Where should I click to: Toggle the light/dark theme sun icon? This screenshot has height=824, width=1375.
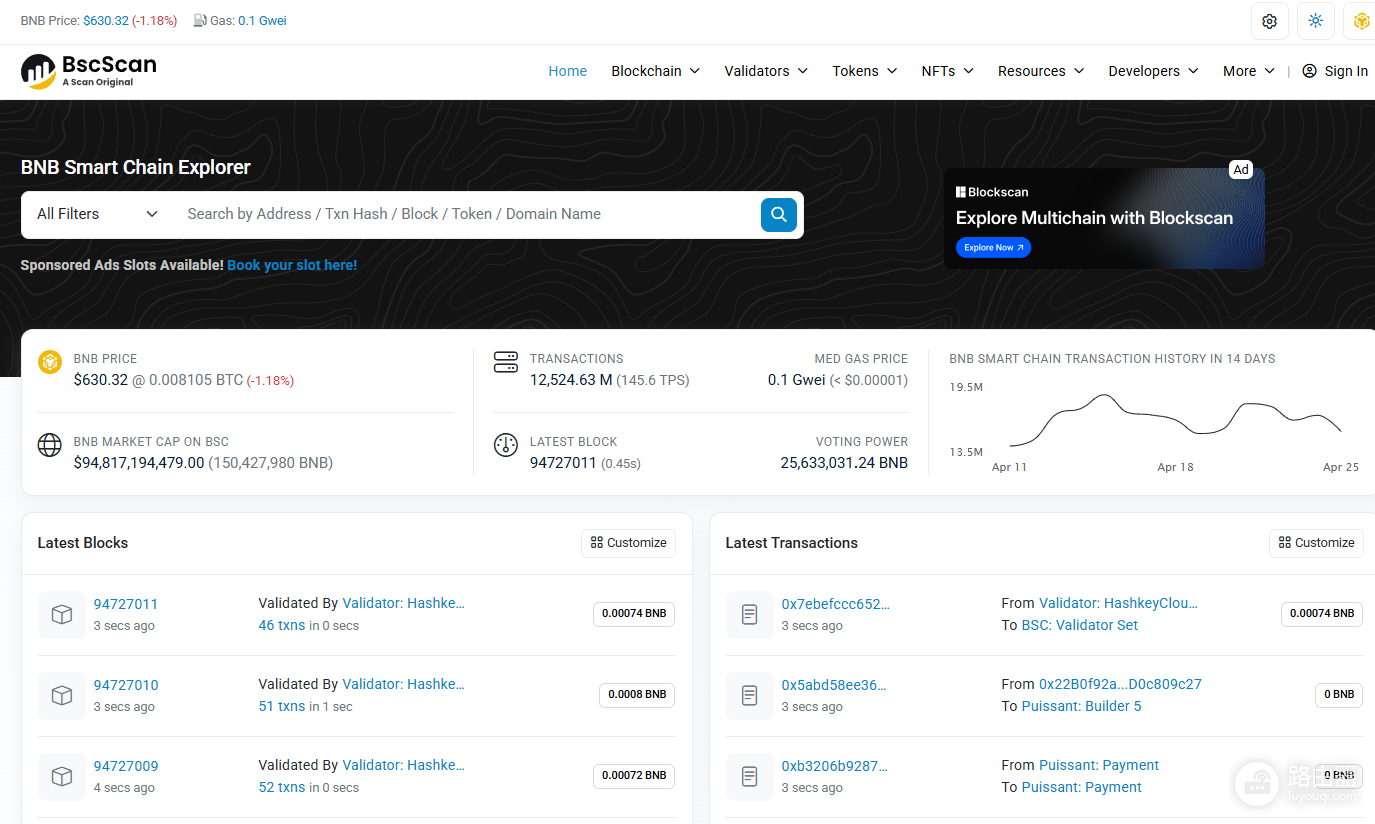click(1315, 21)
